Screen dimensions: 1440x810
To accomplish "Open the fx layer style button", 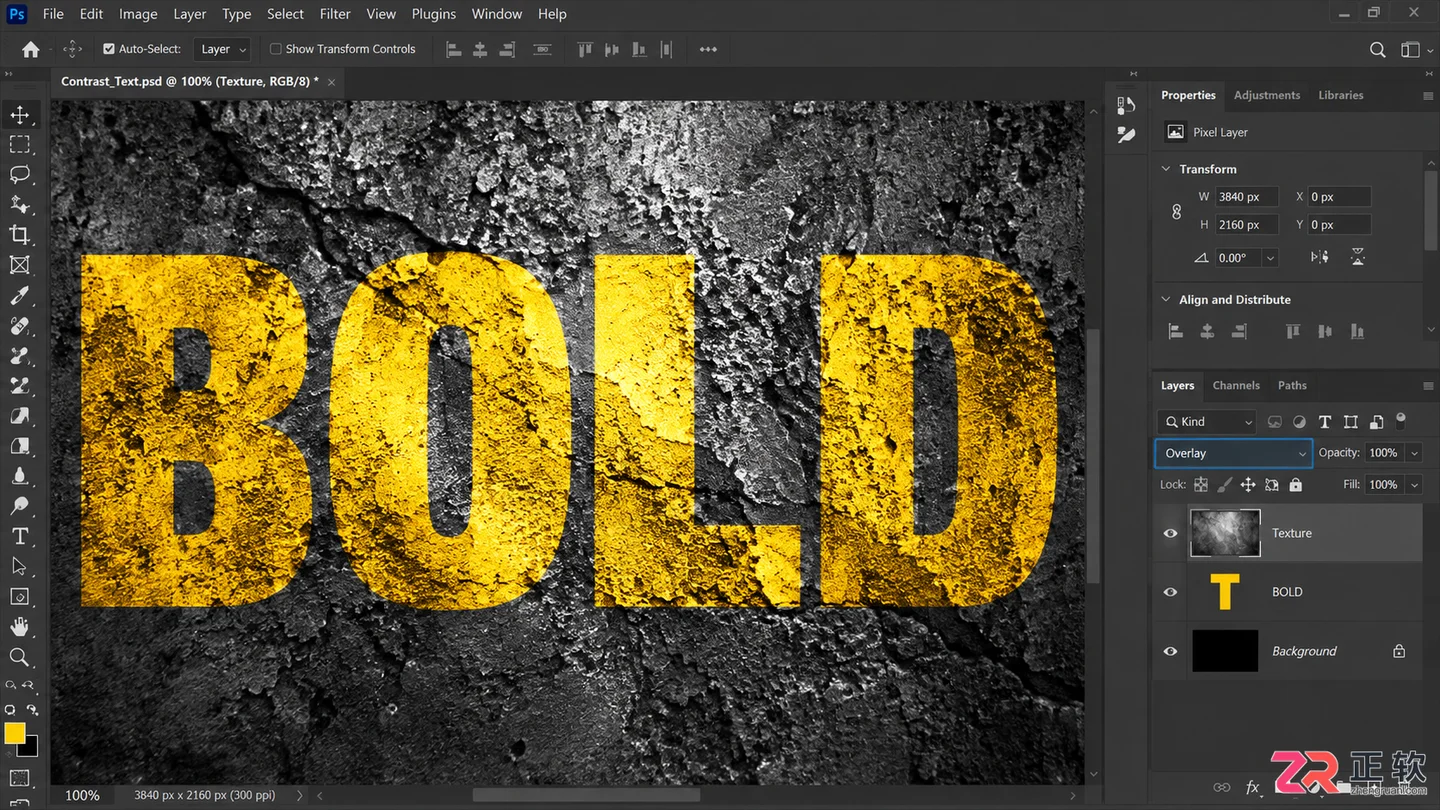I will (1253, 787).
